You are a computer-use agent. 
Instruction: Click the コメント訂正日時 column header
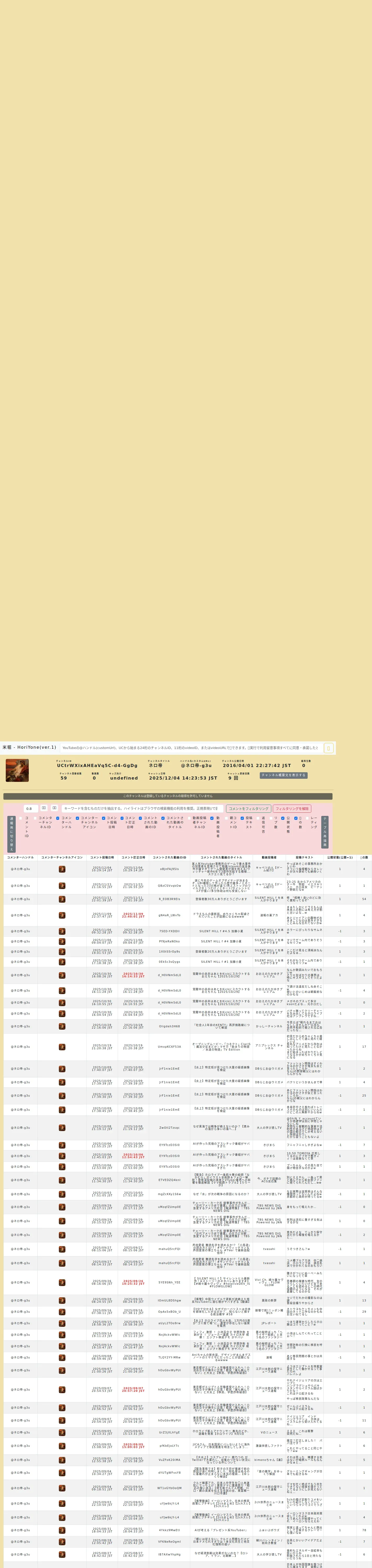coord(133,857)
